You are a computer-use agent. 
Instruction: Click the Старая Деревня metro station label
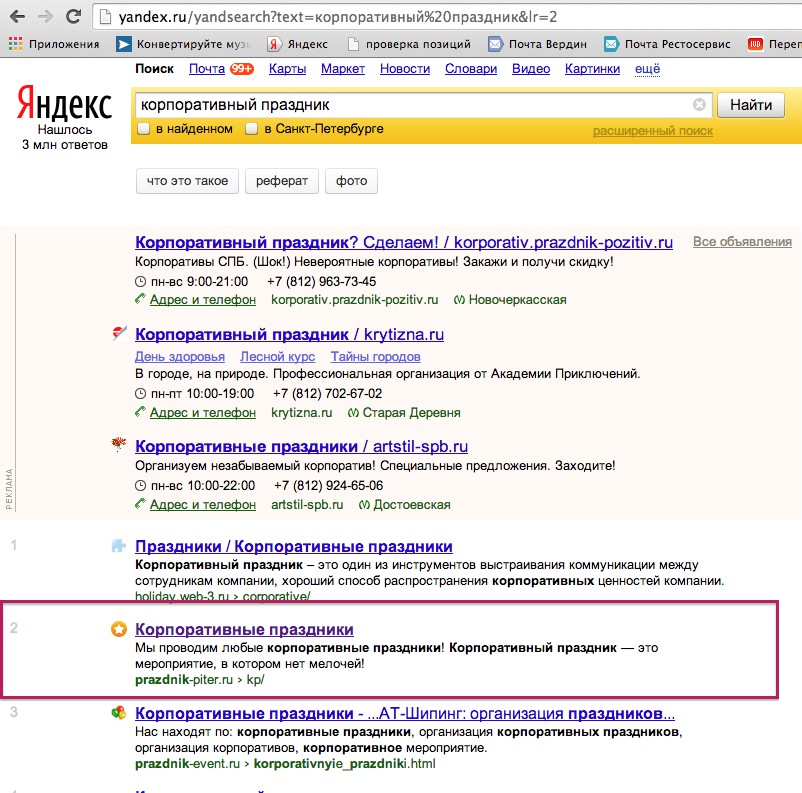(411, 412)
